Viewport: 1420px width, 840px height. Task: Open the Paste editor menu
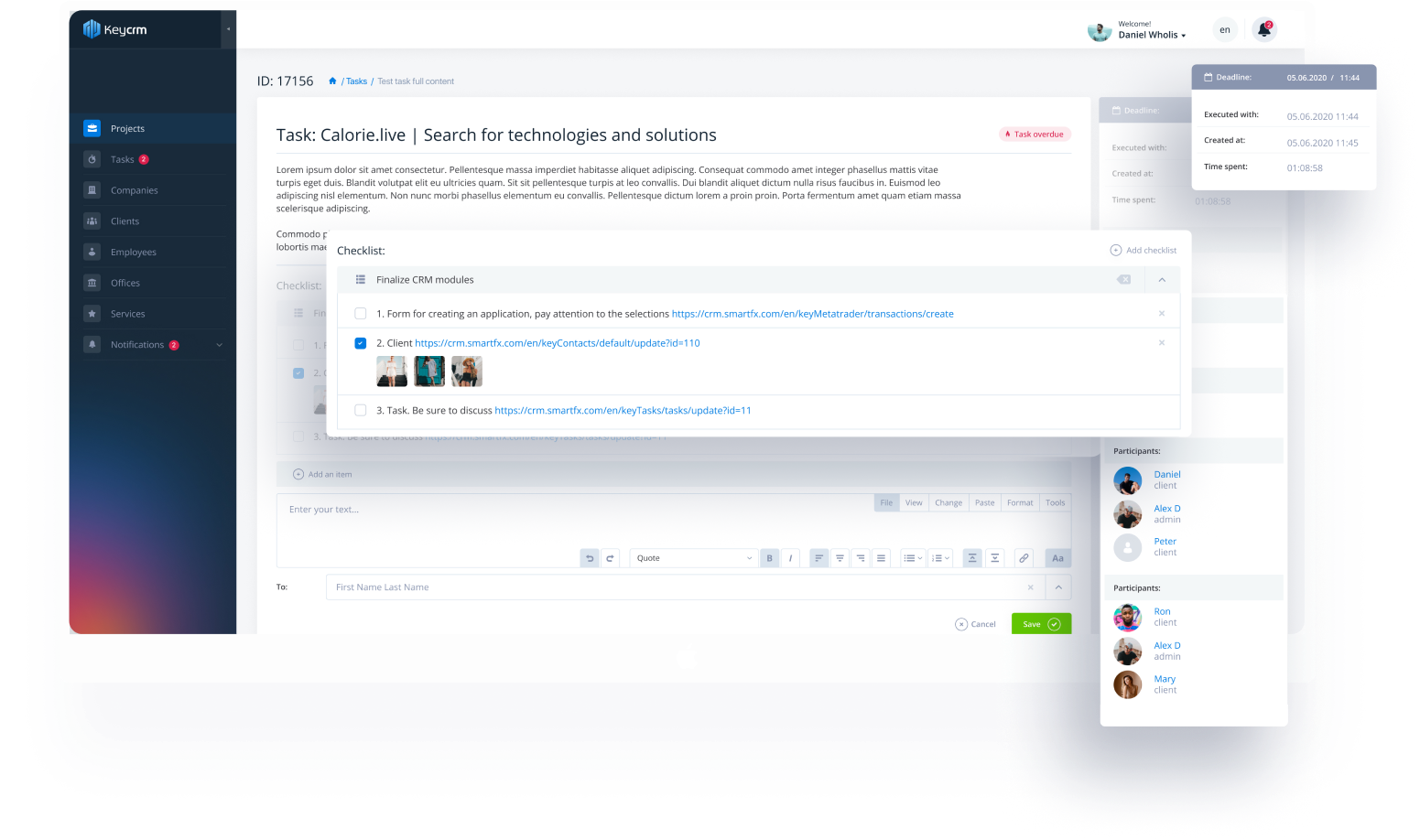coord(985,503)
